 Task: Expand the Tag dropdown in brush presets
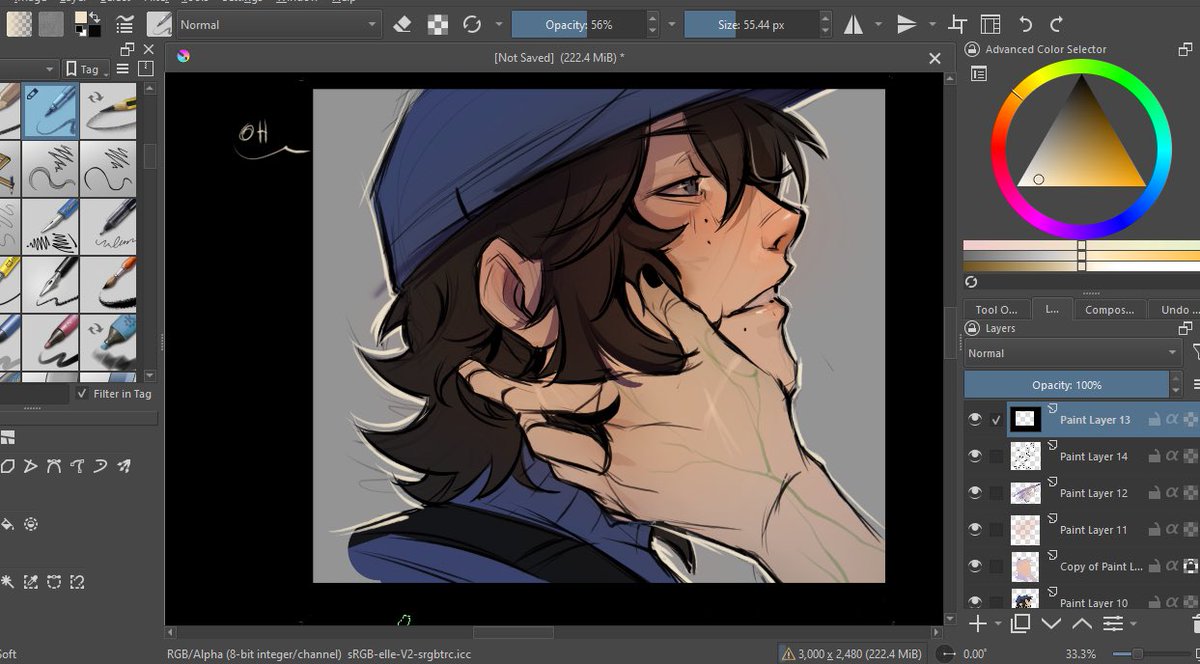pos(84,69)
